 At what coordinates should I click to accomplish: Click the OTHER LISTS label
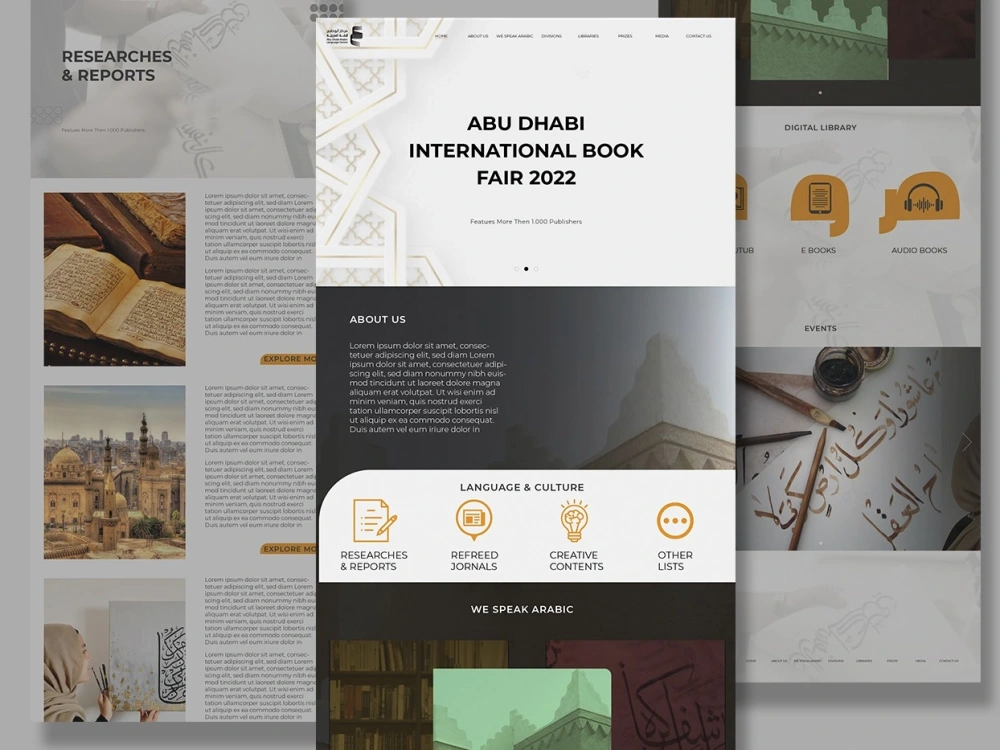tap(675, 561)
